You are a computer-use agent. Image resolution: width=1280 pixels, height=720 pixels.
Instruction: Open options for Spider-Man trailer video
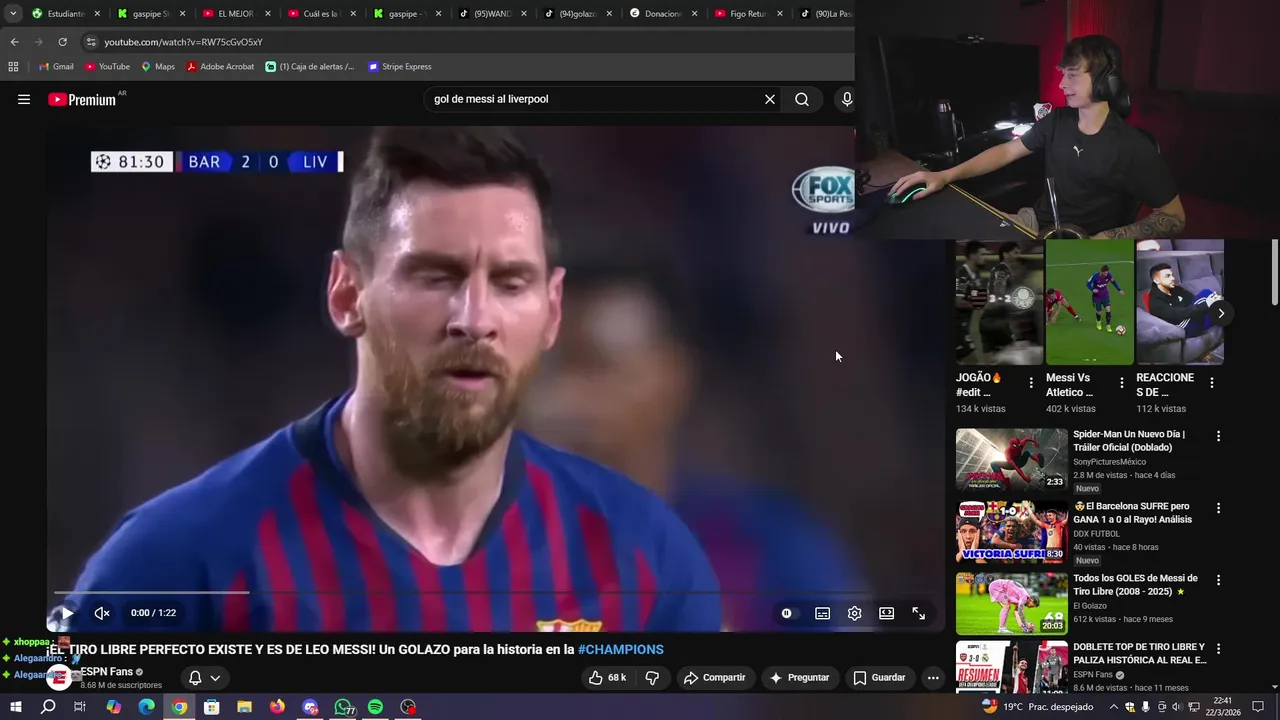pyautogui.click(x=1218, y=436)
